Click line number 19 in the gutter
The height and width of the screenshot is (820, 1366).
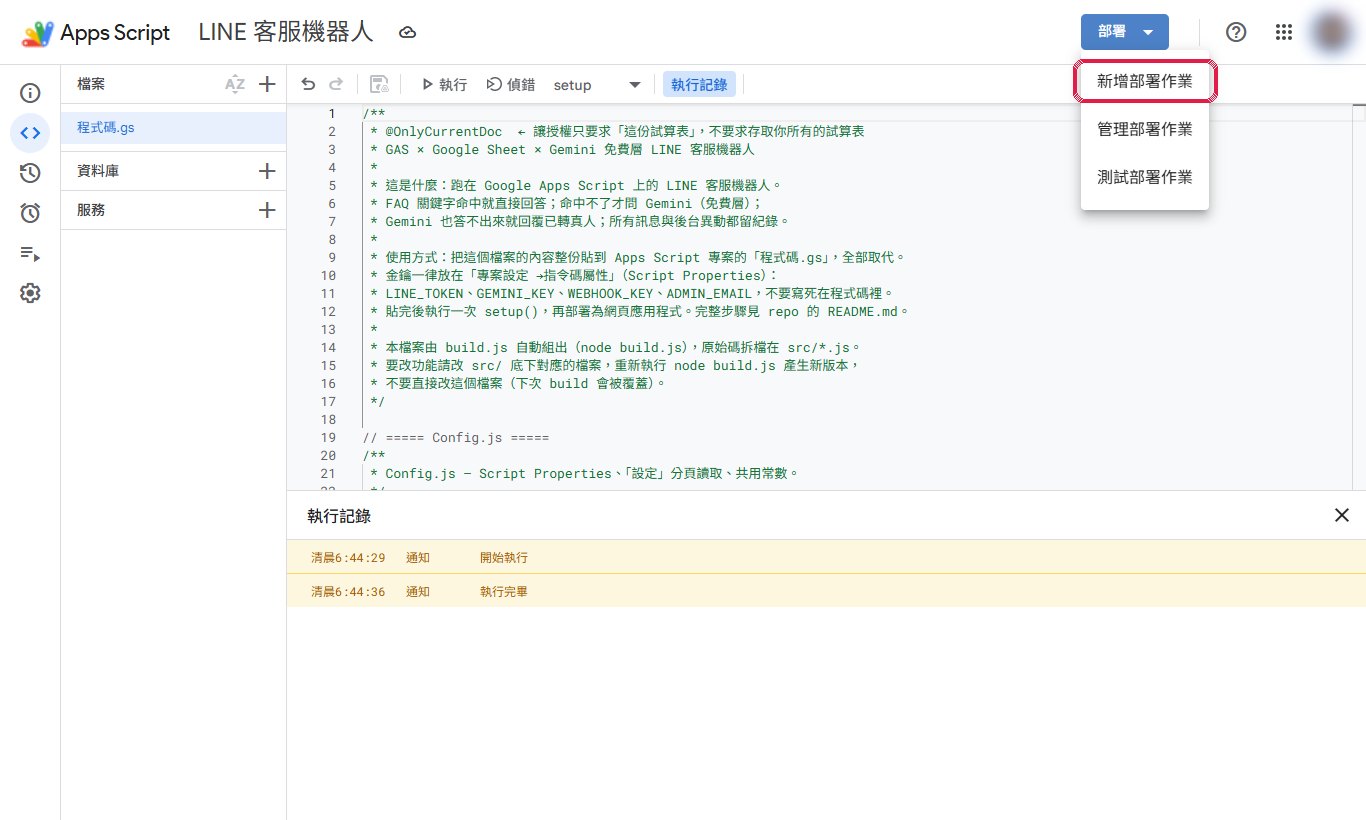point(328,437)
